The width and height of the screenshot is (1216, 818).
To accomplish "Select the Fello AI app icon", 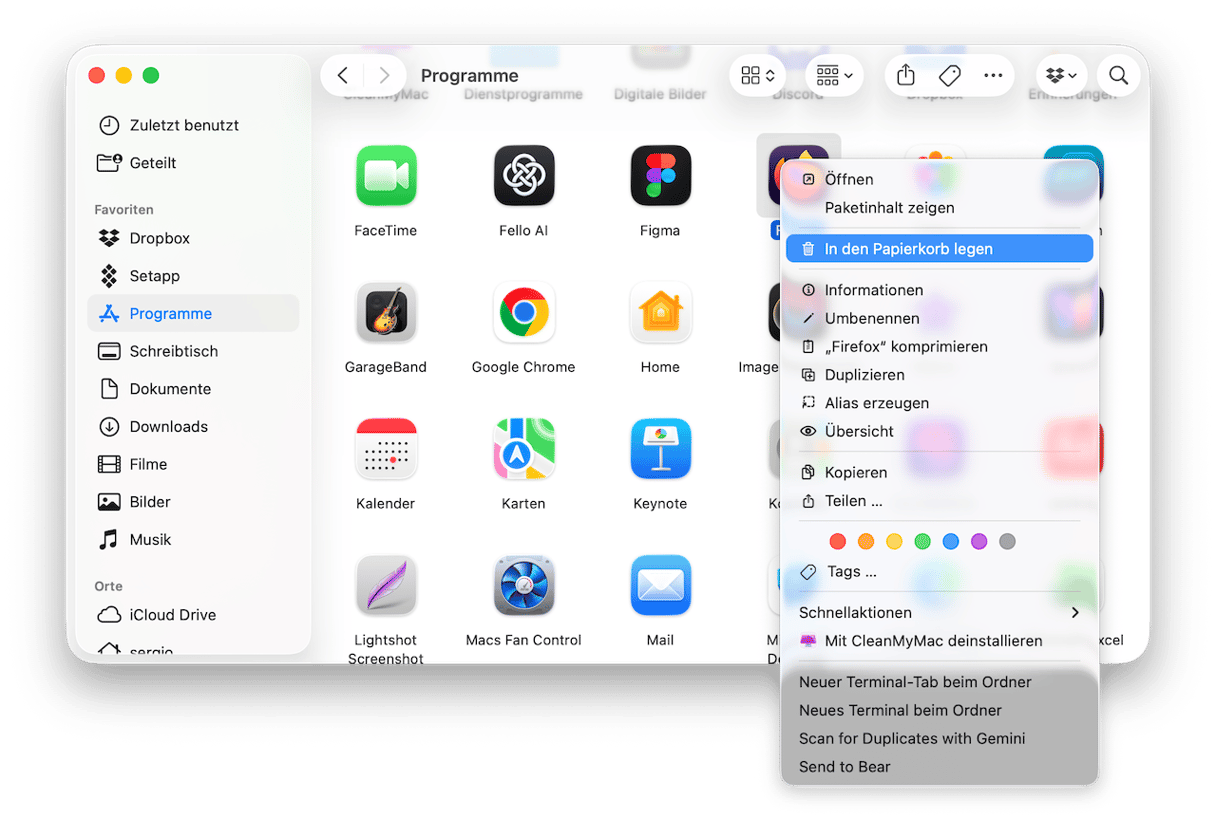I will [x=524, y=176].
